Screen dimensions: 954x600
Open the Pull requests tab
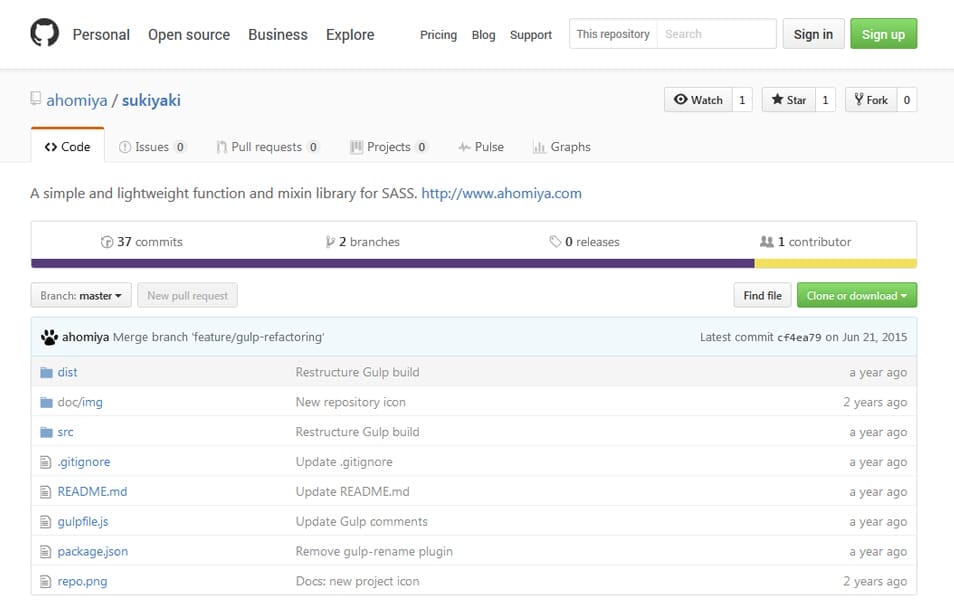[266, 147]
